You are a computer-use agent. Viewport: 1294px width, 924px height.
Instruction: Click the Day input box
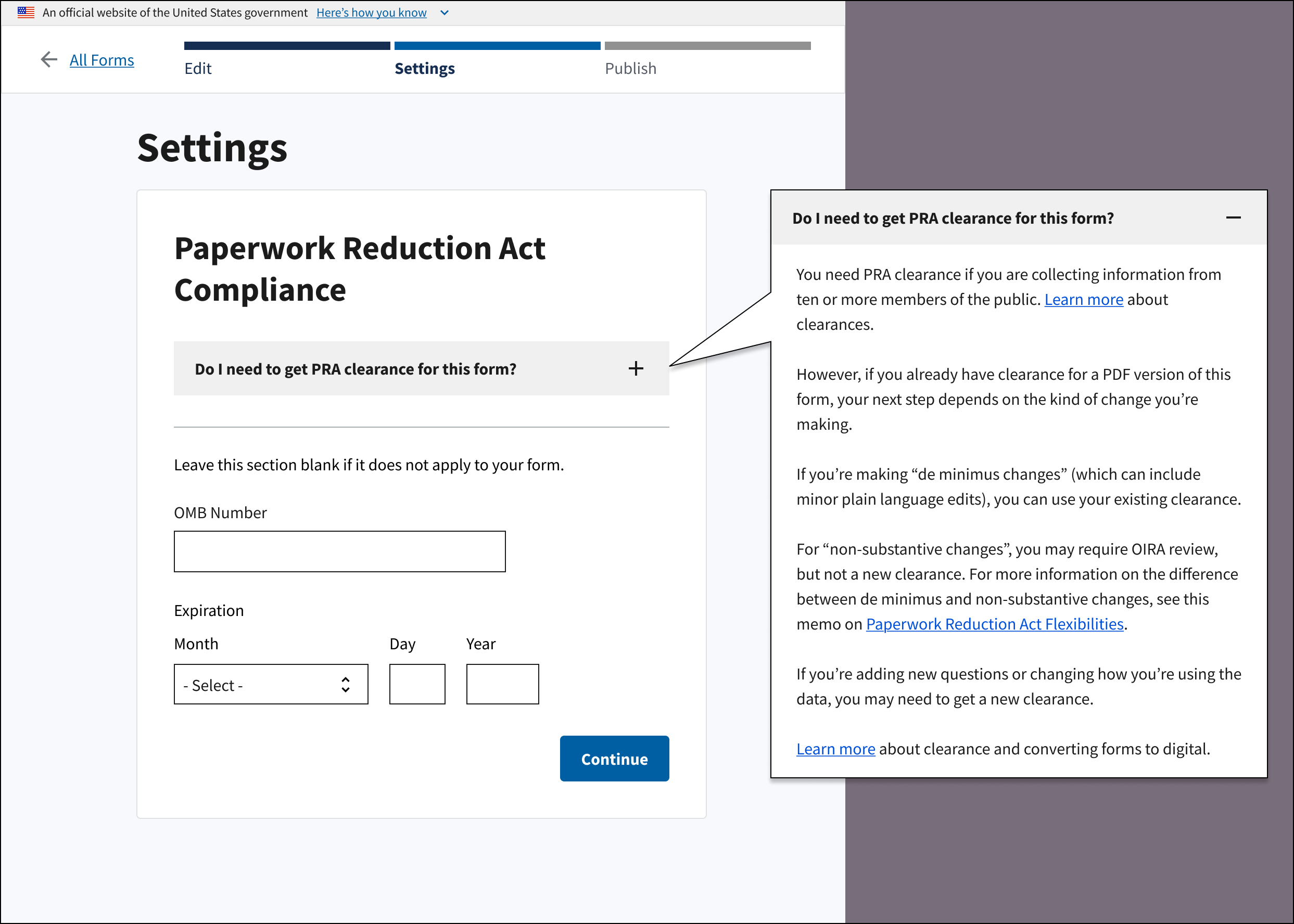click(417, 685)
